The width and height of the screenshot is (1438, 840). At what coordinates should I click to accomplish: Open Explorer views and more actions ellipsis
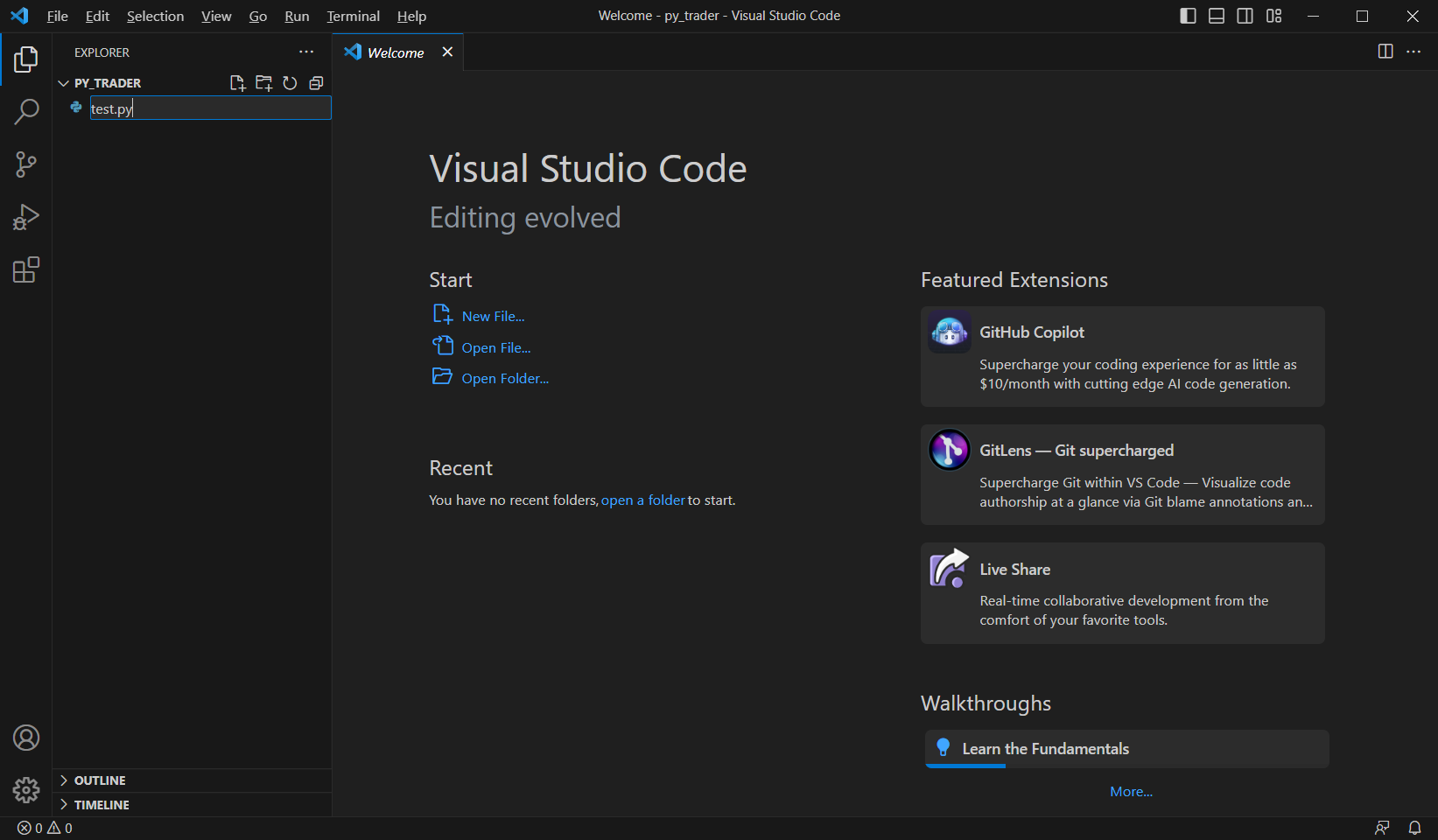point(306,52)
